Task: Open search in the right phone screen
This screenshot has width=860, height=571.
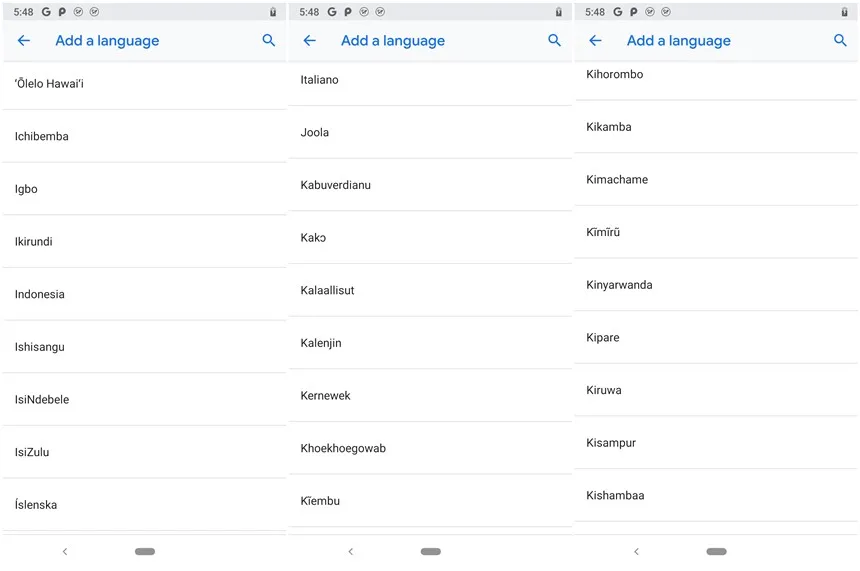Action: pos(840,40)
